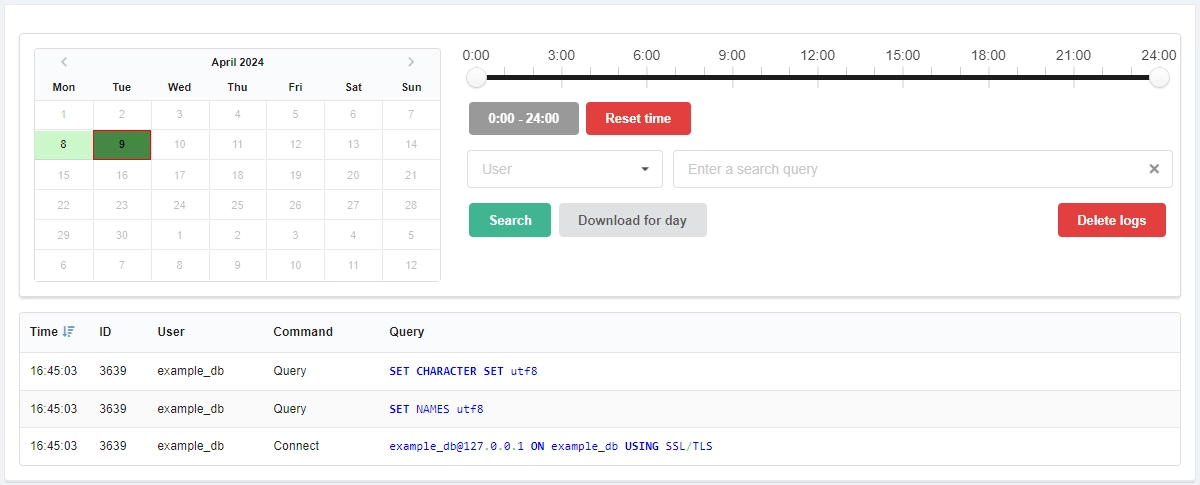Click the ID column header
This screenshot has width=1200, height=485.
tap(105, 332)
